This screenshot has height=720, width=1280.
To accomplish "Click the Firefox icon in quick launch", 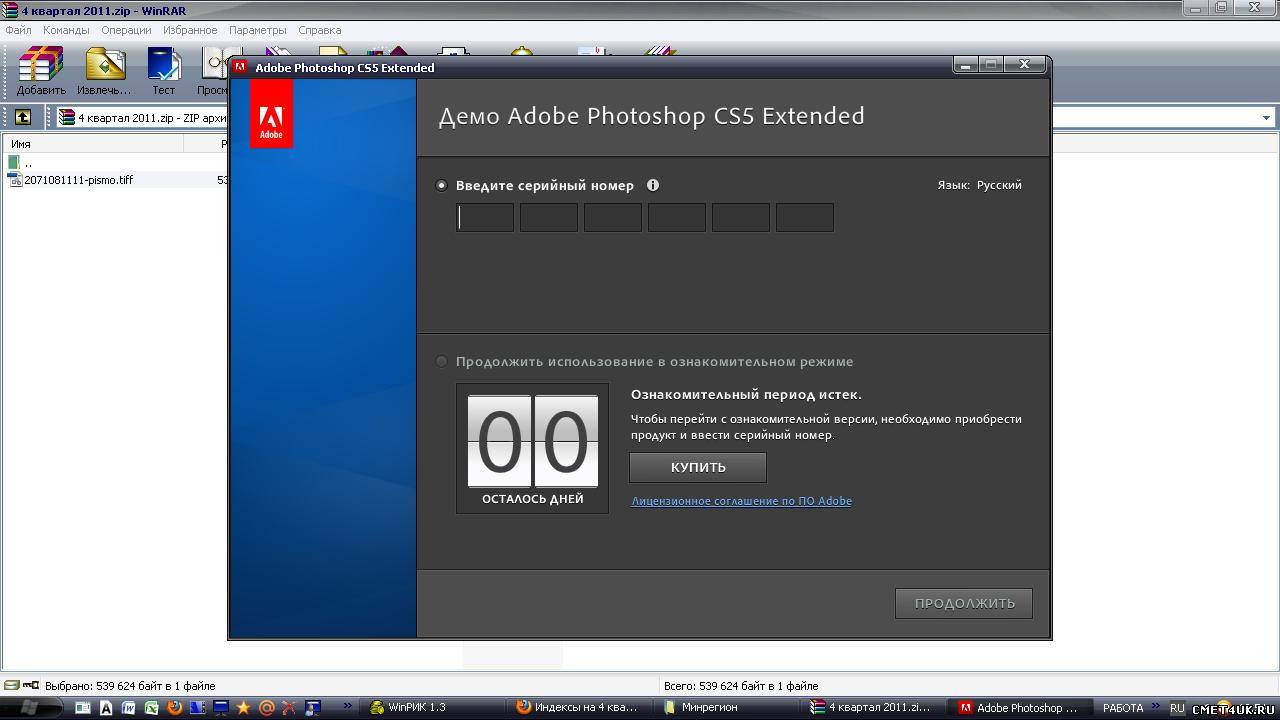I will [x=174, y=708].
